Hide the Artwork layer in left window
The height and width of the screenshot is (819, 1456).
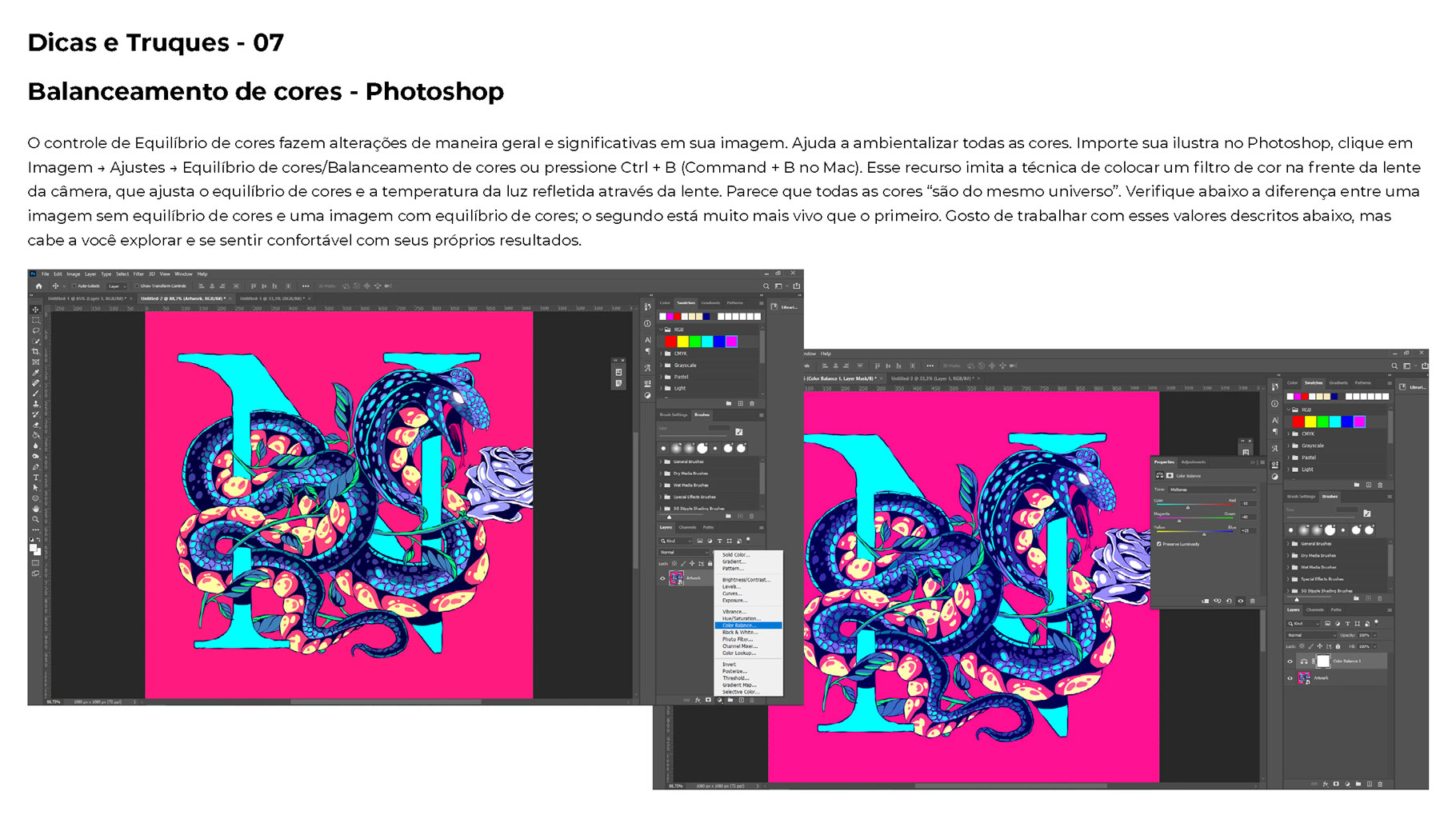662,578
